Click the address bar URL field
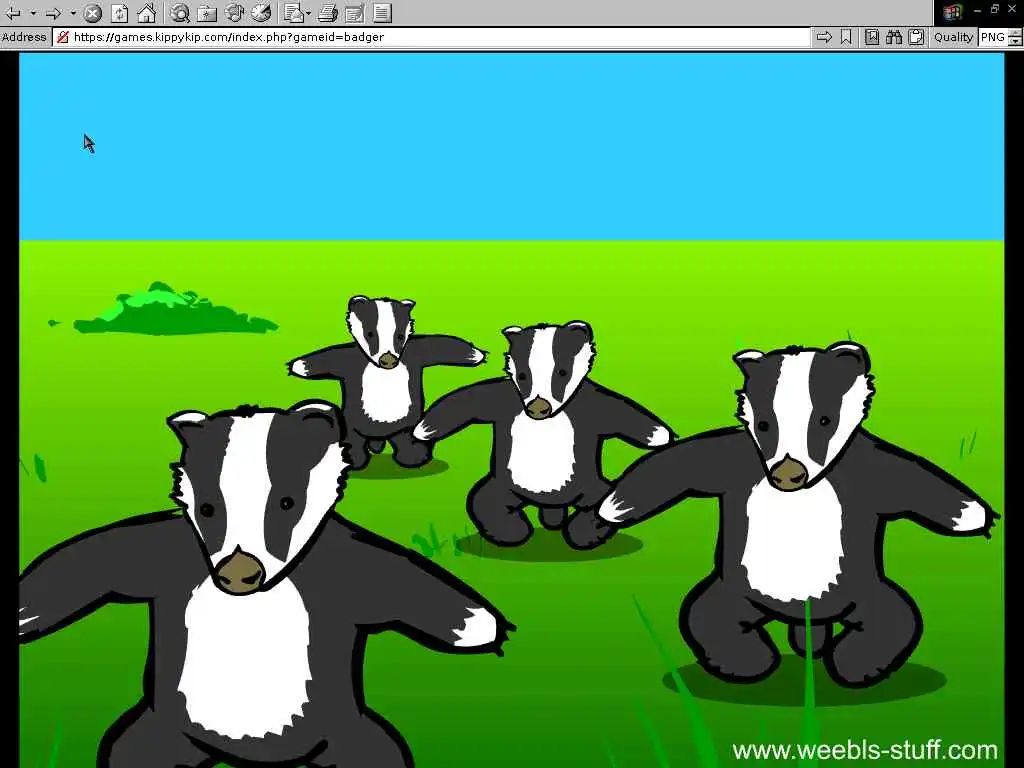The height and width of the screenshot is (768, 1024). (x=431, y=37)
